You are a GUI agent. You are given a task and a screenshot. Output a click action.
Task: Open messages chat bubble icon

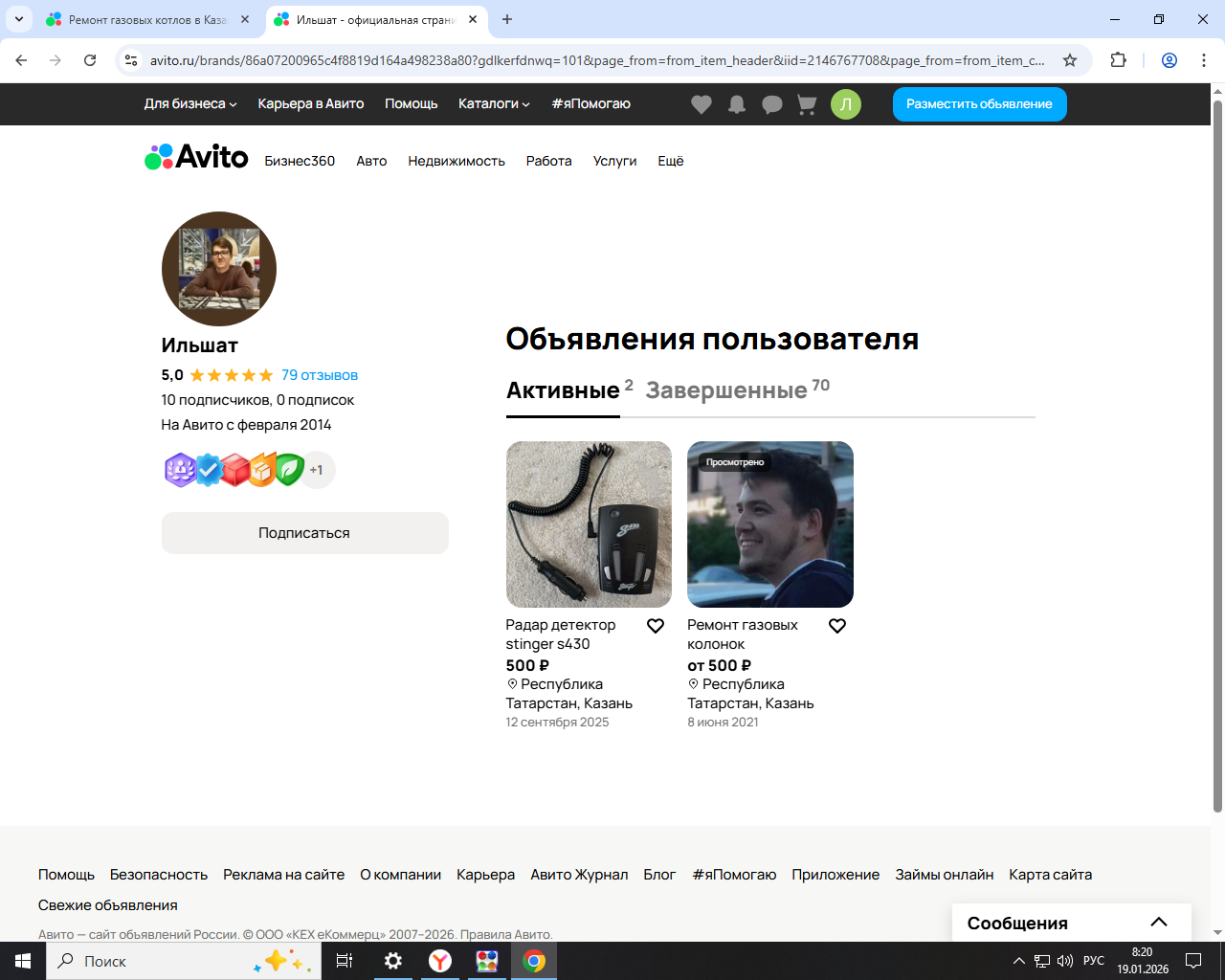pyautogui.click(x=772, y=104)
